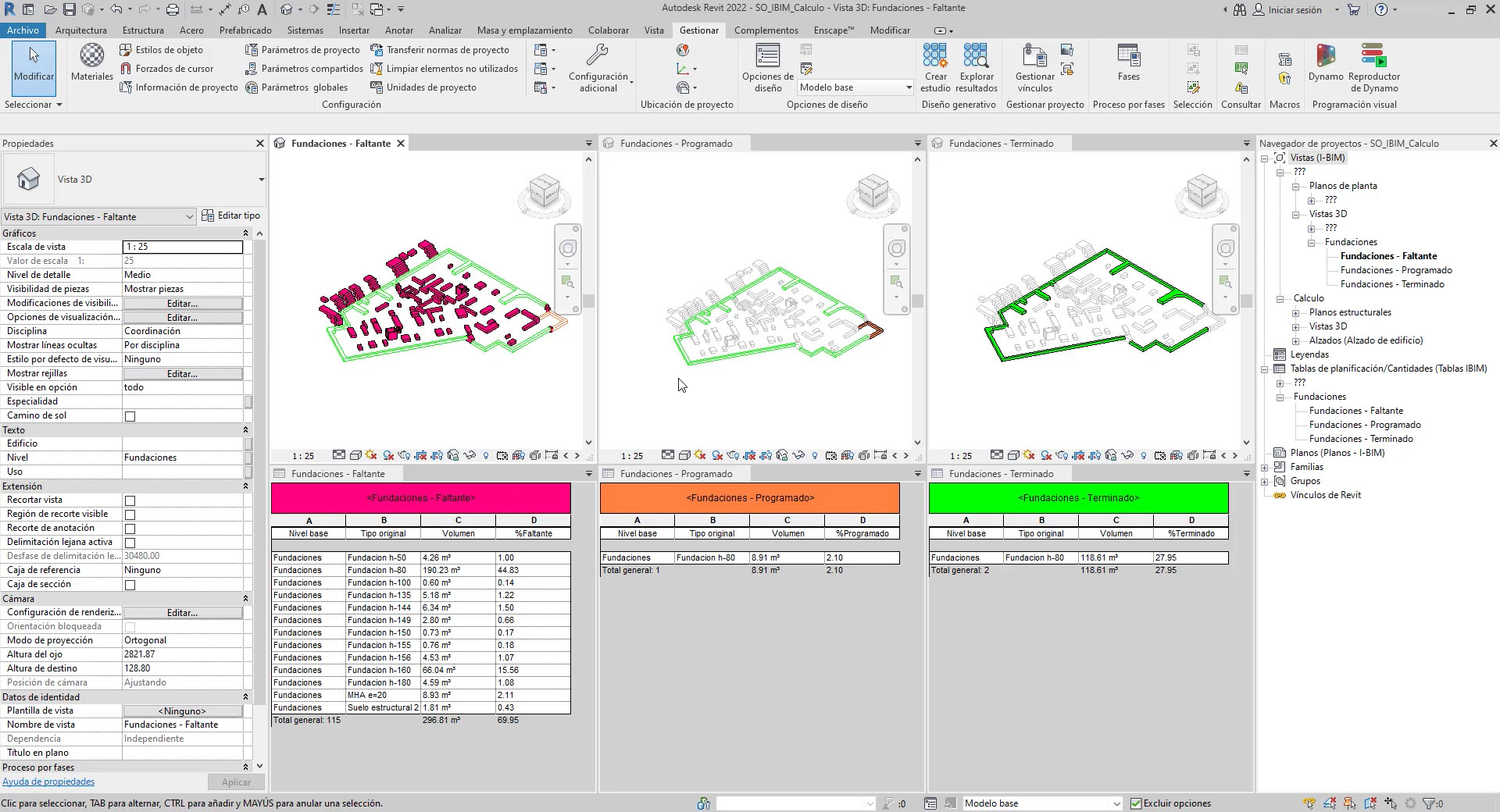Click the Escala de vista field
Image resolution: width=1500 pixels, height=812 pixels.
[x=182, y=247]
